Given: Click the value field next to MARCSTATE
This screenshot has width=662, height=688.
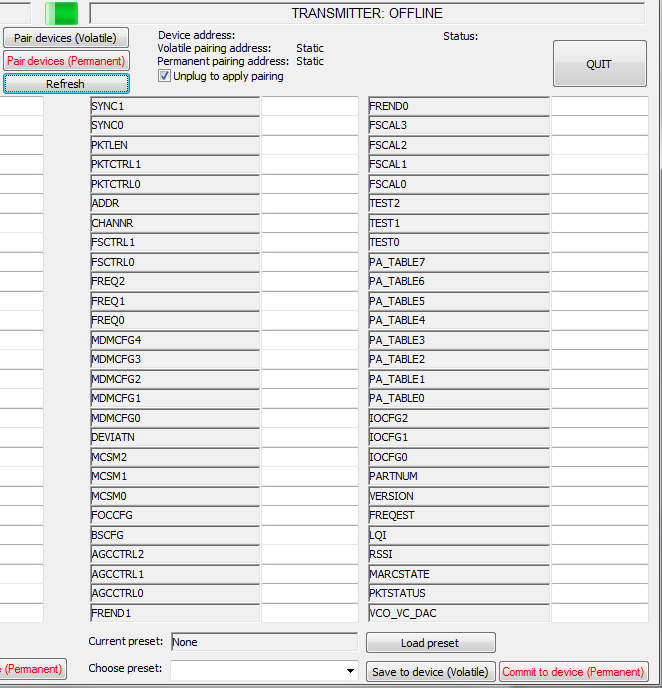Looking at the screenshot, I should coord(600,574).
